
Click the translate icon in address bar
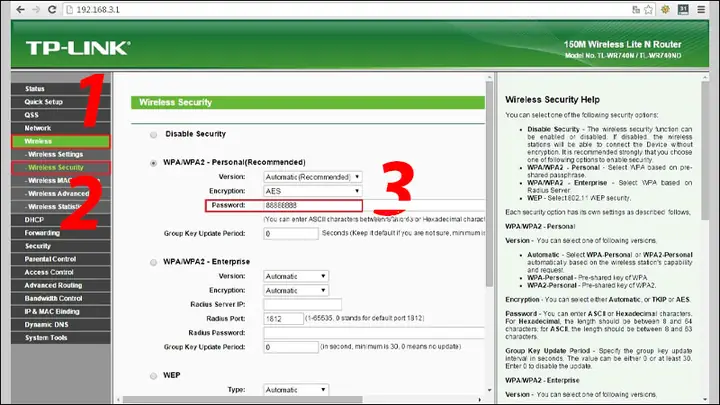pos(636,10)
